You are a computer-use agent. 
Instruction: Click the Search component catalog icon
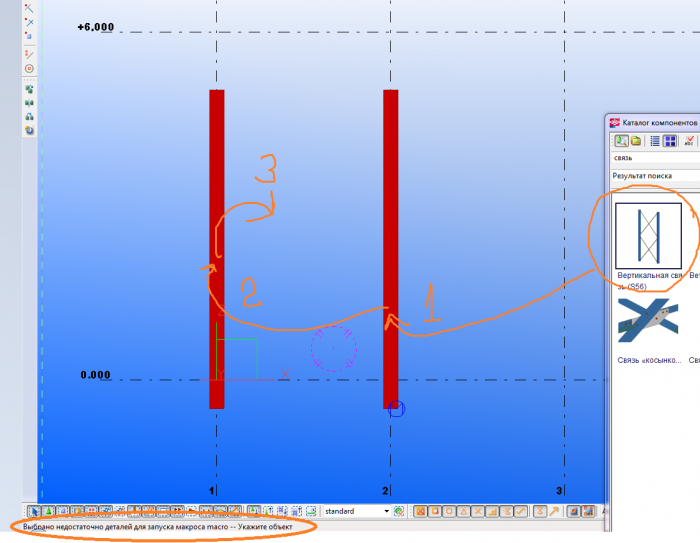point(621,141)
